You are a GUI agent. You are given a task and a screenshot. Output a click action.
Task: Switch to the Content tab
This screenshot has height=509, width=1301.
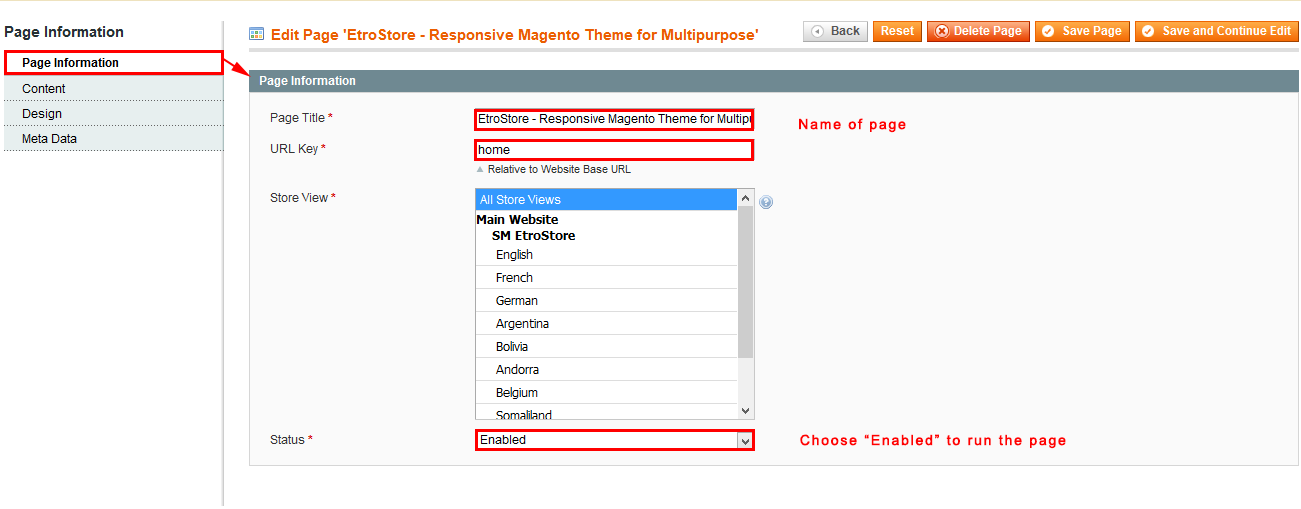pyautogui.click(x=112, y=89)
